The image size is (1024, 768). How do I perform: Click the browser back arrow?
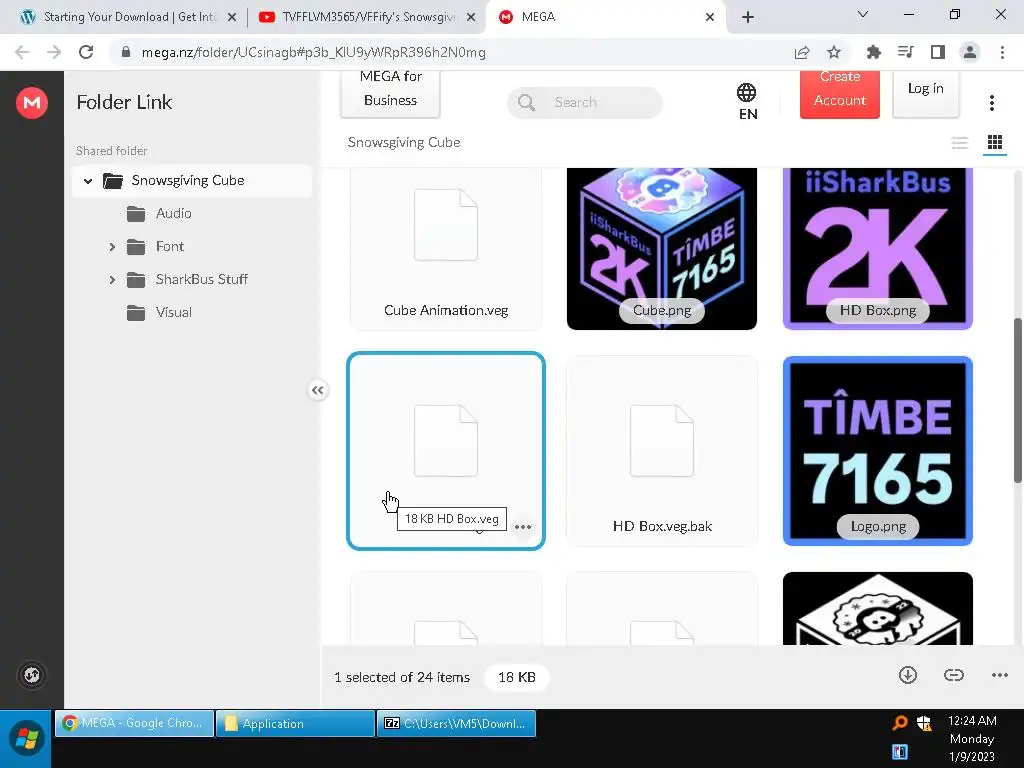(22, 52)
